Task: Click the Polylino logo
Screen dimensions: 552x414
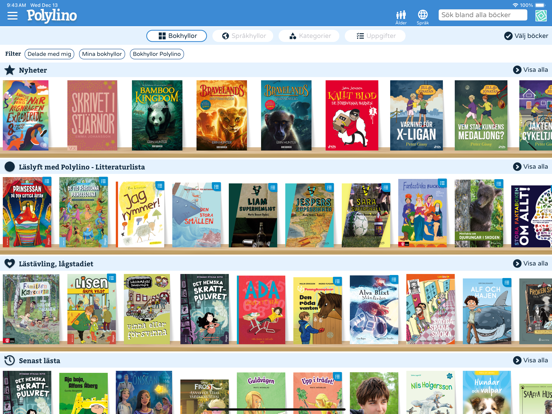Action: pos(52,15)
